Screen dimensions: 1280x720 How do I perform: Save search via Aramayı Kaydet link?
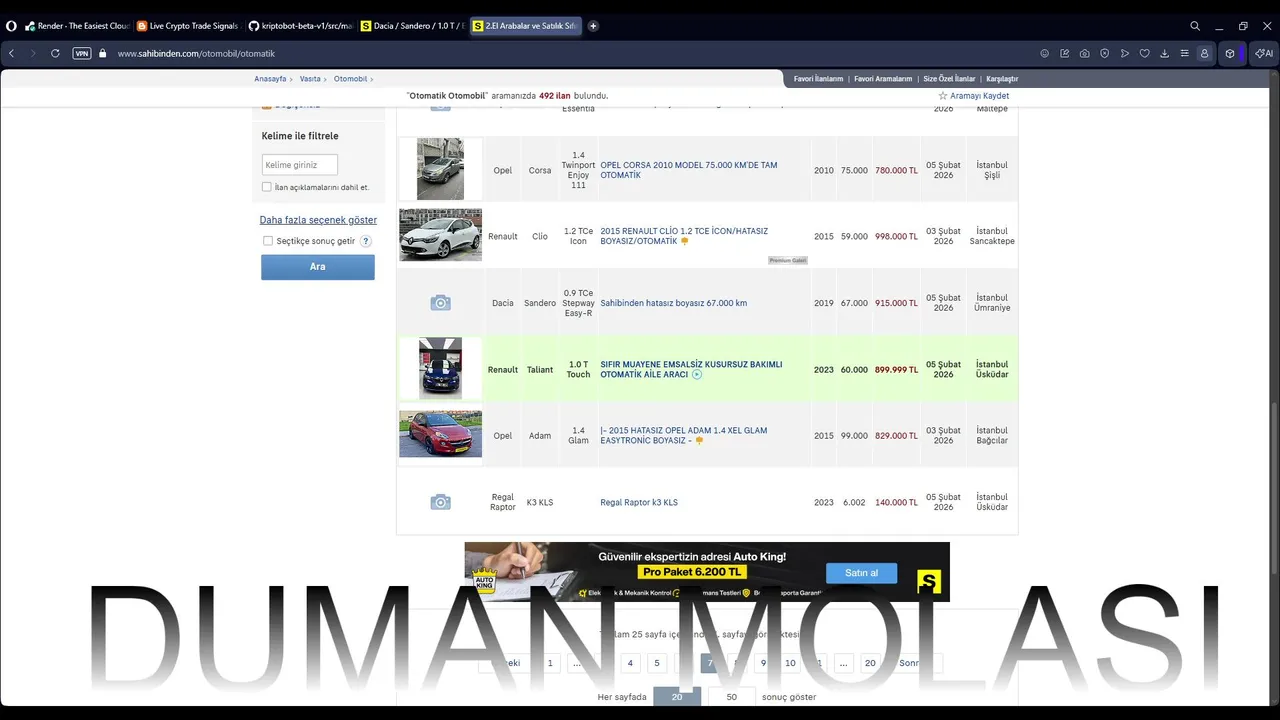979,96
